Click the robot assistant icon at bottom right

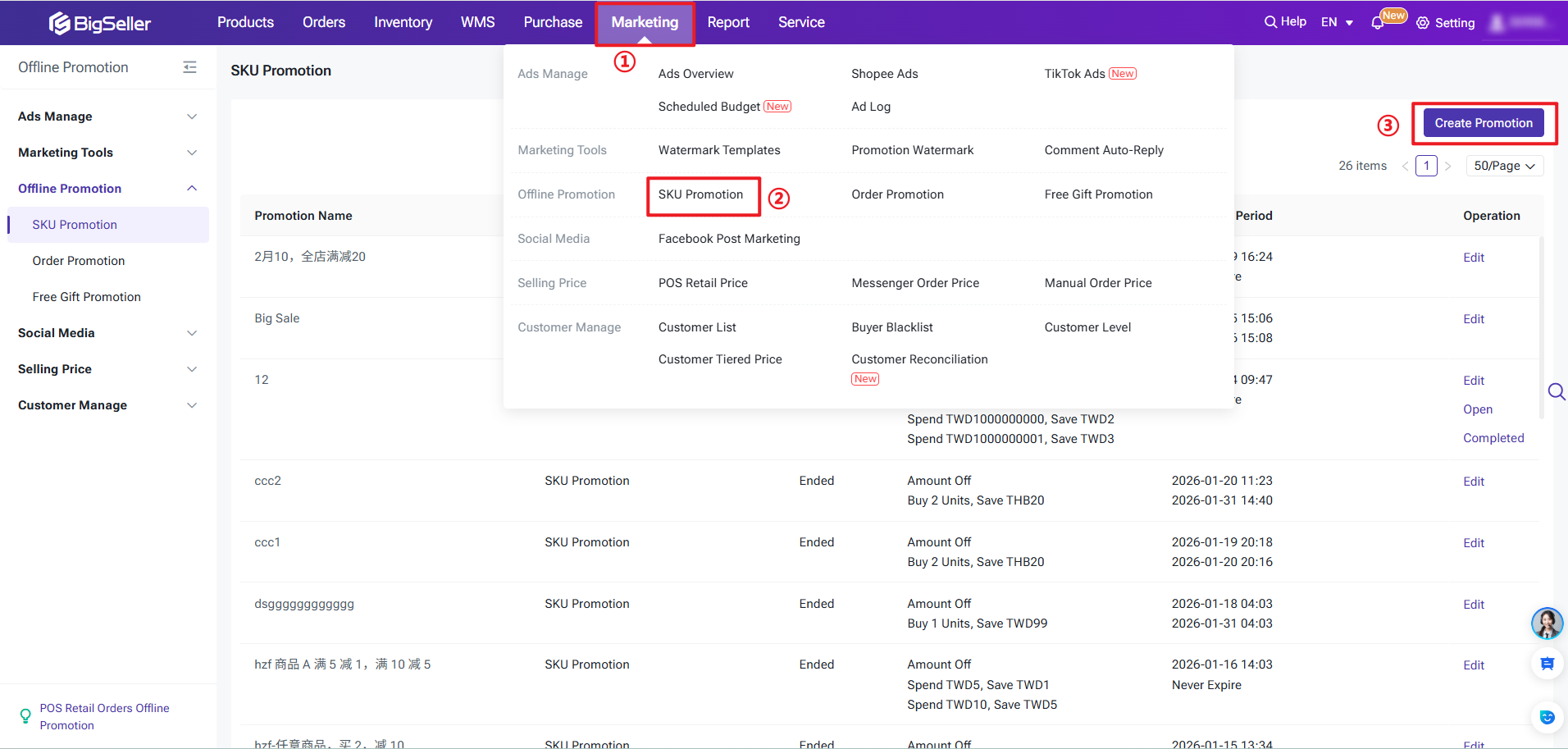pyautogui.click(x=1547, y=717)
